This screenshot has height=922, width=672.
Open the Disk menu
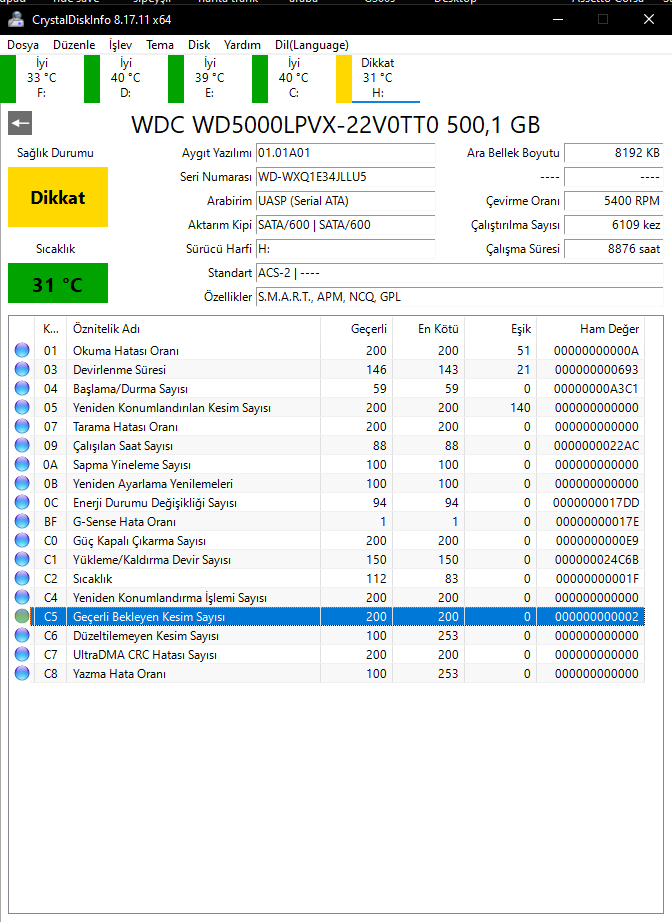point(199,45)
